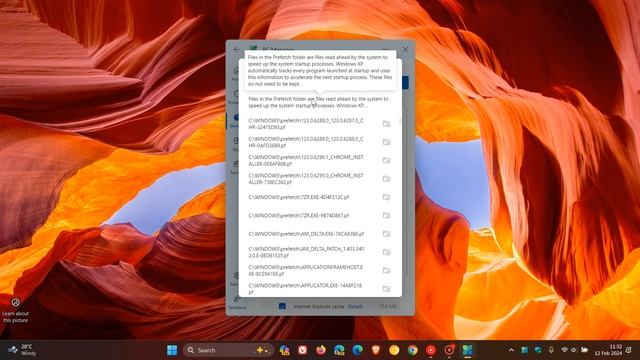Open folder for APPLICATOR.EXE-14A8F218.pf
The width and height of the screenshot is (640, 360).
(x=386, y=289)
